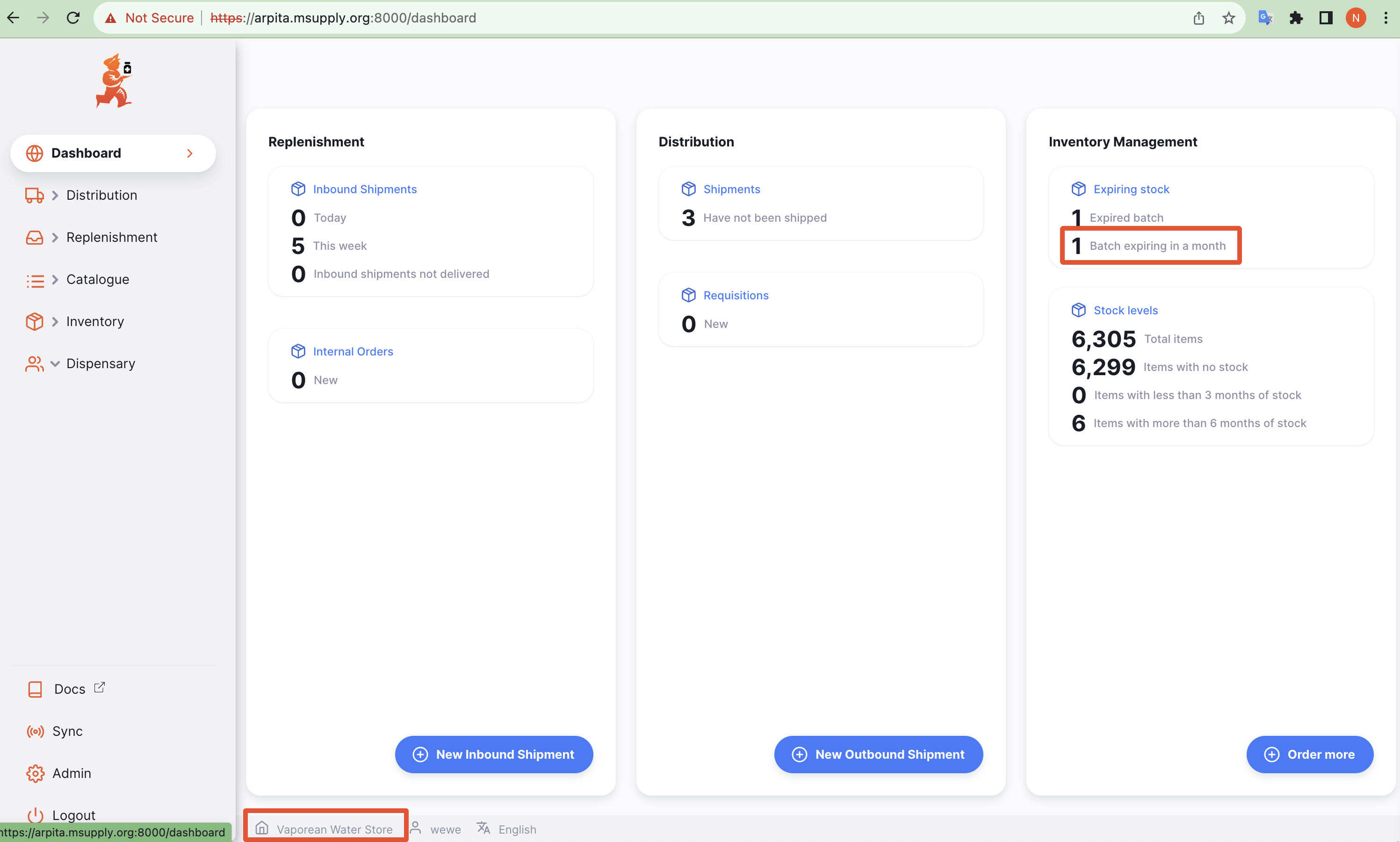Open the Dashboard arrow chevron
Viewport: 1400px width, 842px height.
click(189, 153)
